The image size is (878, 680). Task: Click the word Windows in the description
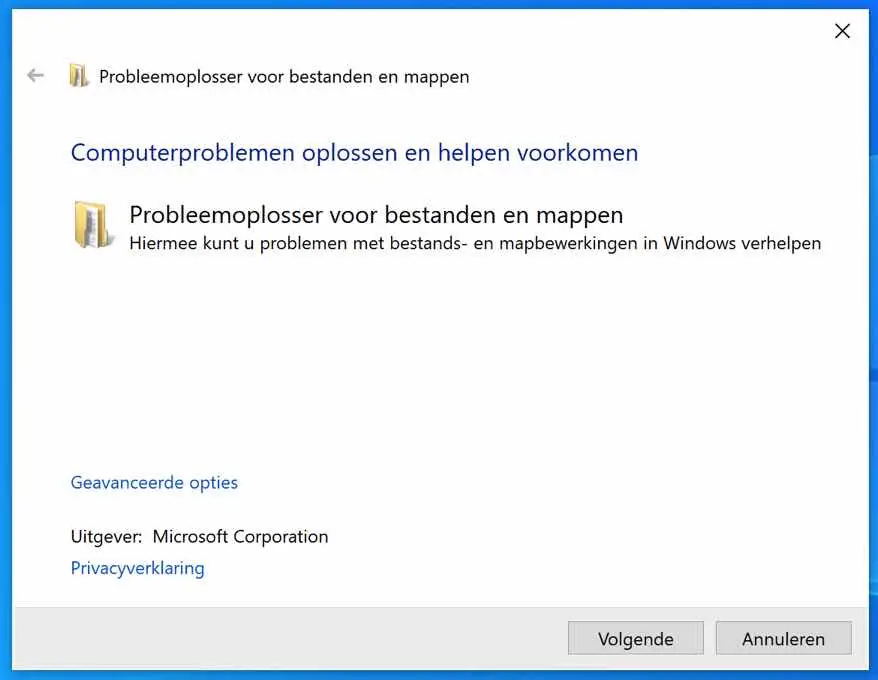pos(699,243)
